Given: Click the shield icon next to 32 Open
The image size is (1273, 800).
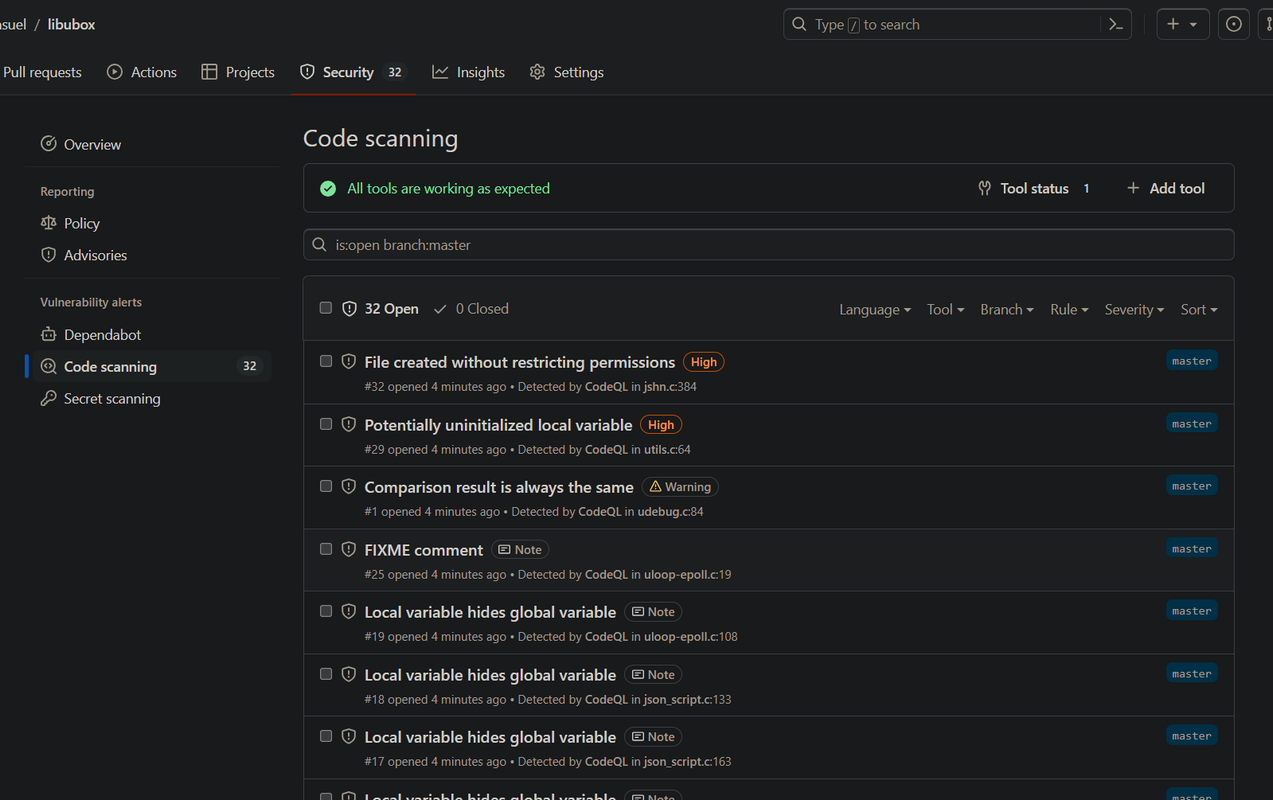Looking at the screenshot, I should [x=349, y=309].
